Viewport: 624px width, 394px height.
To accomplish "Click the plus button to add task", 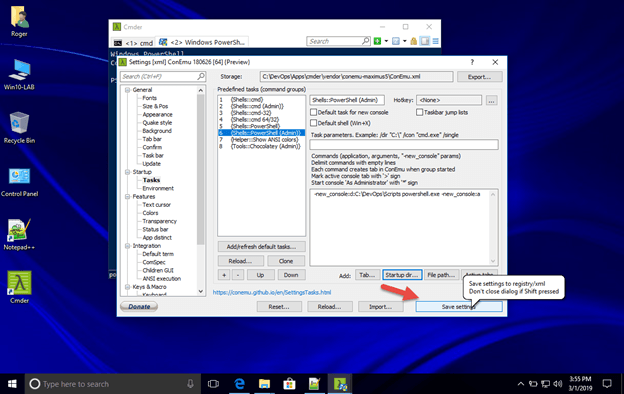I will point(224,275).
